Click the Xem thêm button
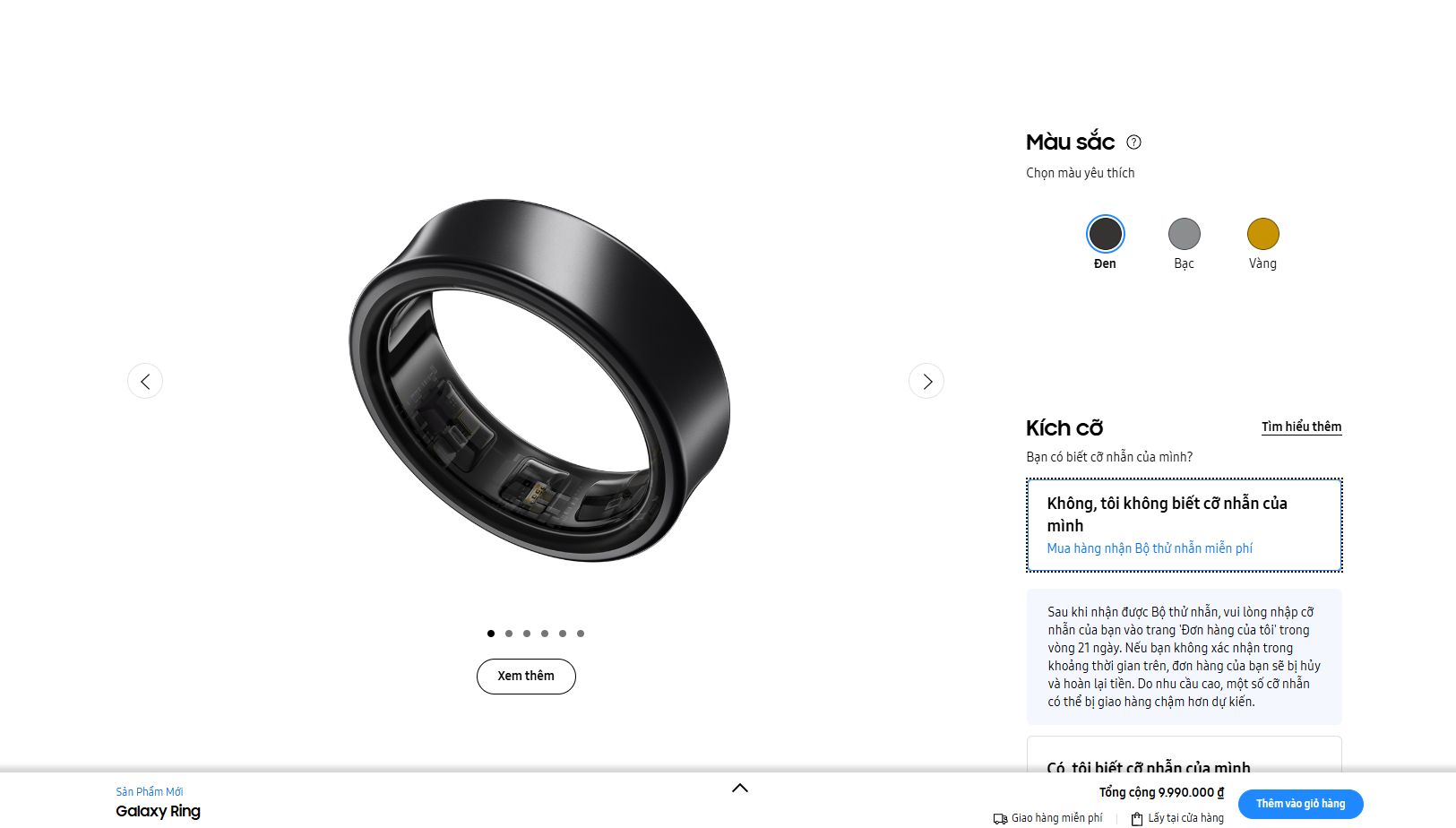 pos(526,676)
